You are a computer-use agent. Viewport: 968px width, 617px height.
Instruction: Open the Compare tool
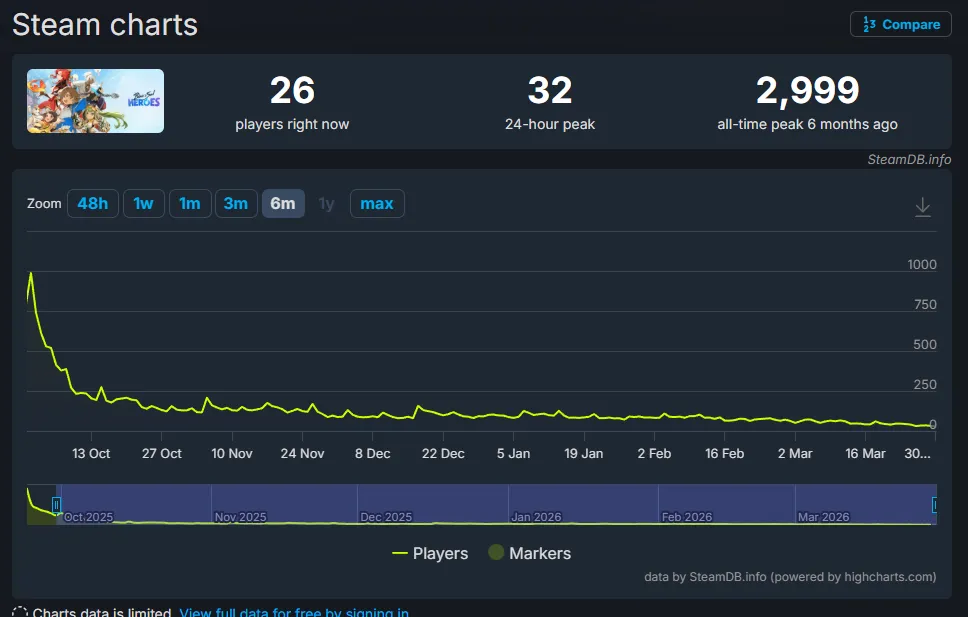899,24
